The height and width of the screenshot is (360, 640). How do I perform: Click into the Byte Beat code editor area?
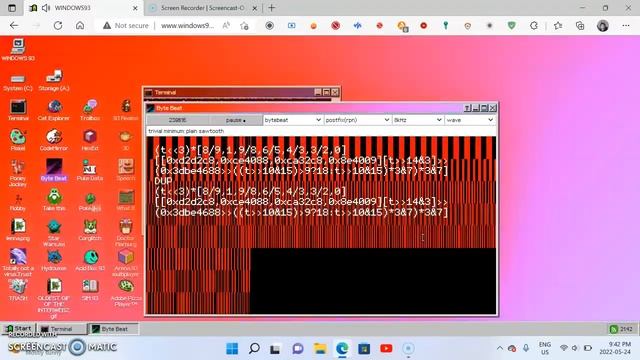click(x=321, y=225)
